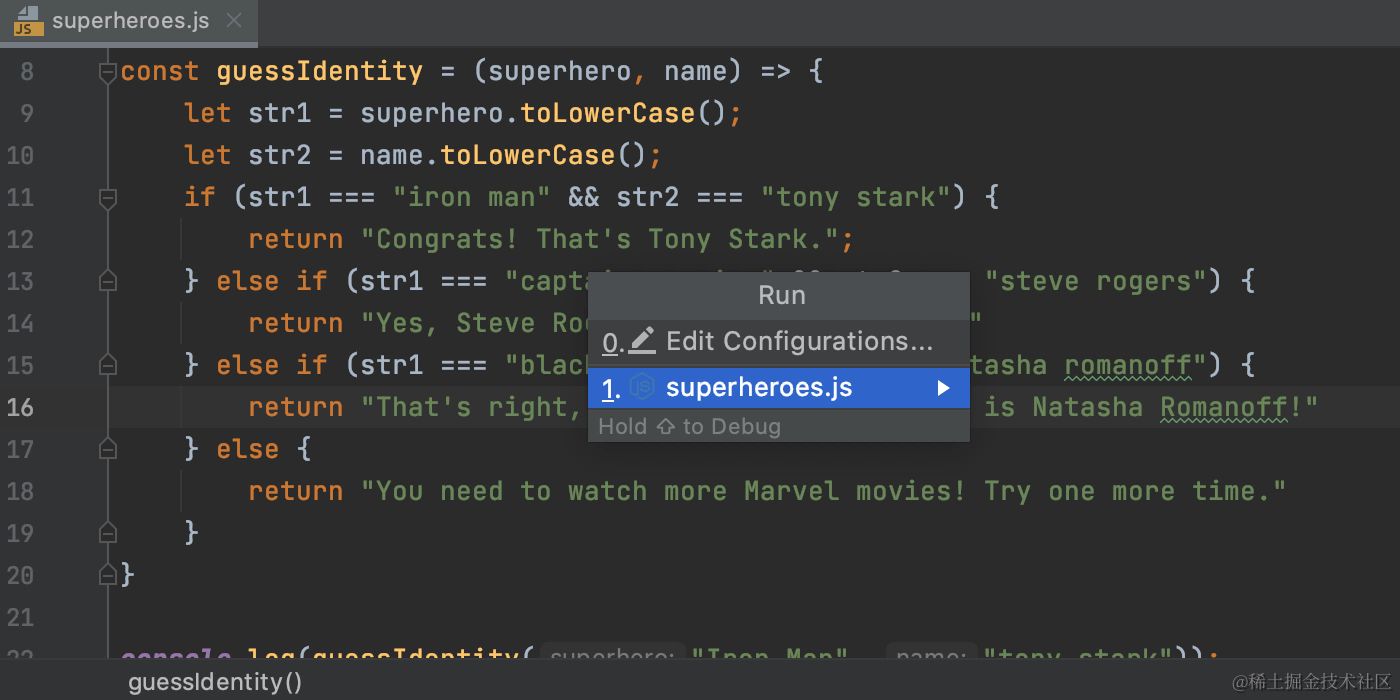Click the guessIdentity() breadcrumb
1400x700 pixels.
[215, 682]
